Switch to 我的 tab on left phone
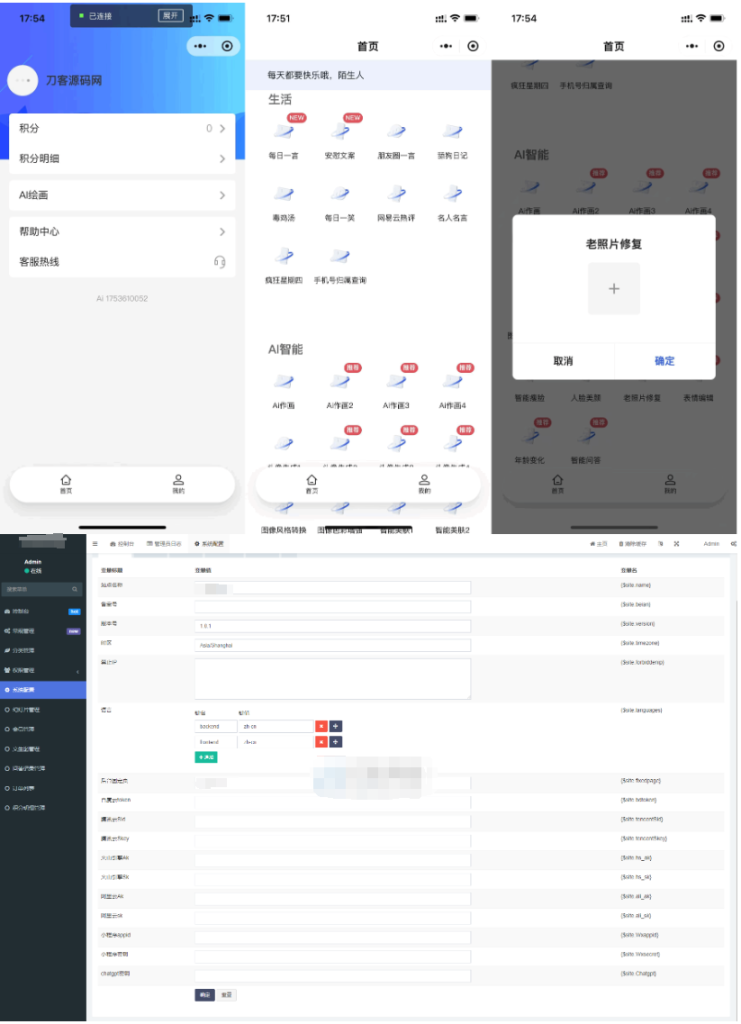Image resolution: width=741 pixels, height=1024 pixels. [x=178, y=484]
